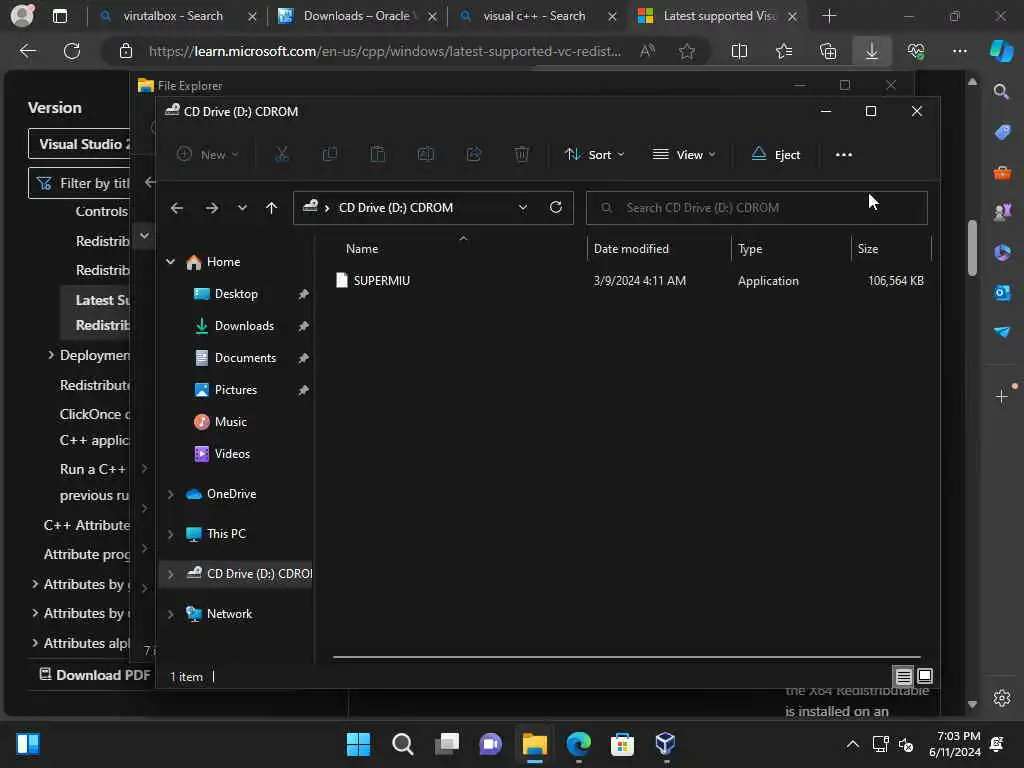Viewport: 1024px width, 768px height.
Task: Expand the This PC tree node
Action: [x=170, y=534]
